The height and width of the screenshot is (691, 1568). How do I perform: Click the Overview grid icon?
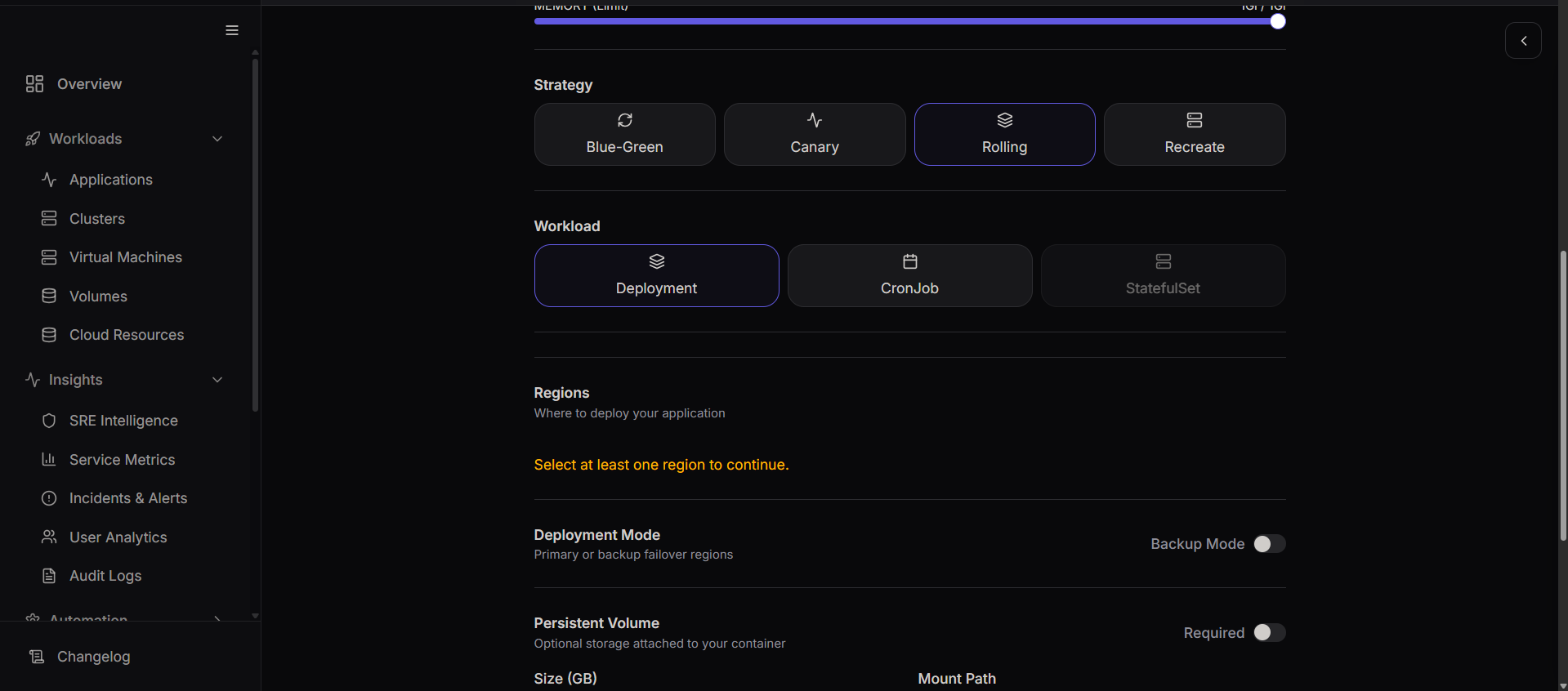(x=34, y=84)
